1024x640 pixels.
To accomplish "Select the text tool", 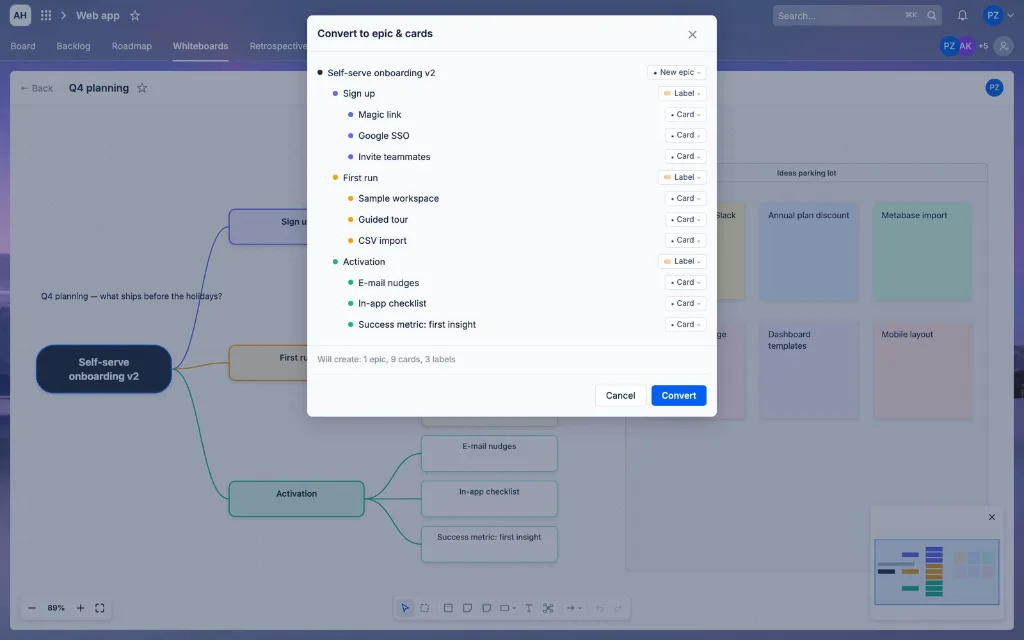I will pyautogui.click(x=528, y=608).
